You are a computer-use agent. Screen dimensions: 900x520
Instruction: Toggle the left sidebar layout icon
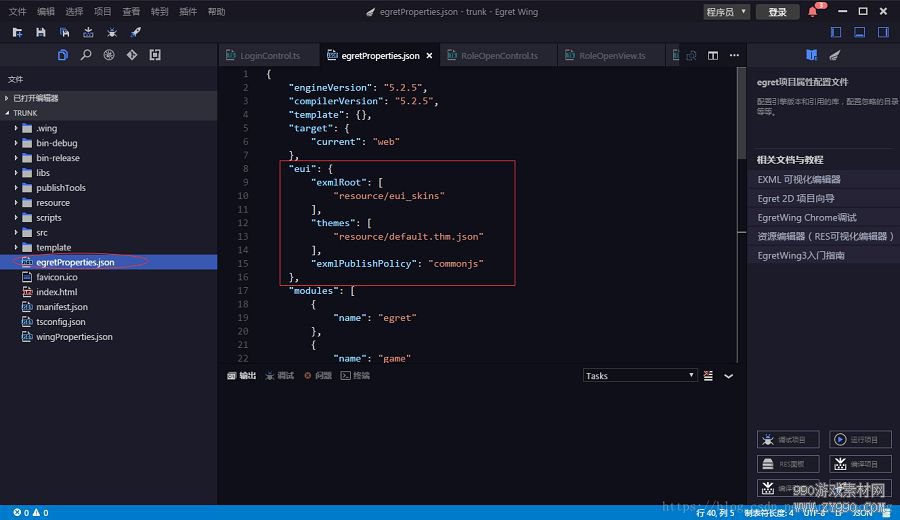click(x=836, y=32)
